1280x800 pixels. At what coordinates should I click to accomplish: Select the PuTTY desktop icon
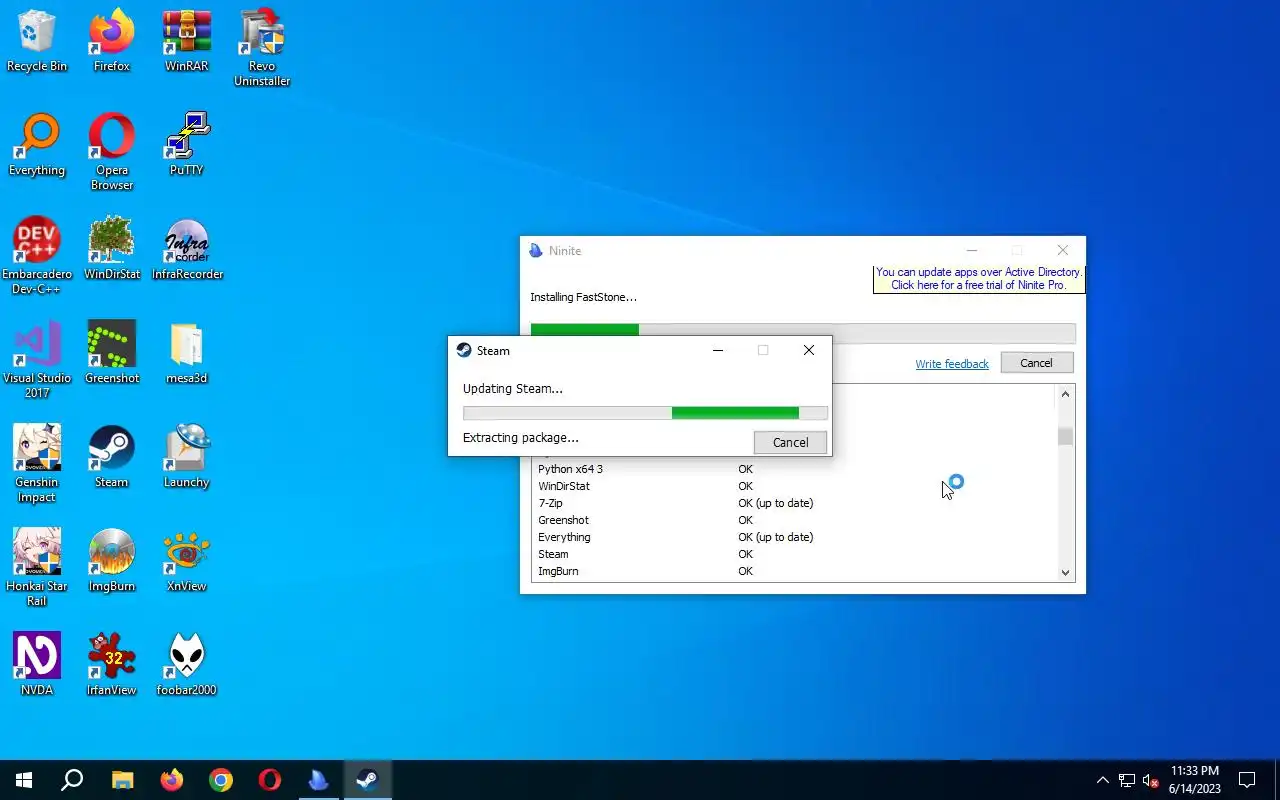point(187,145)
